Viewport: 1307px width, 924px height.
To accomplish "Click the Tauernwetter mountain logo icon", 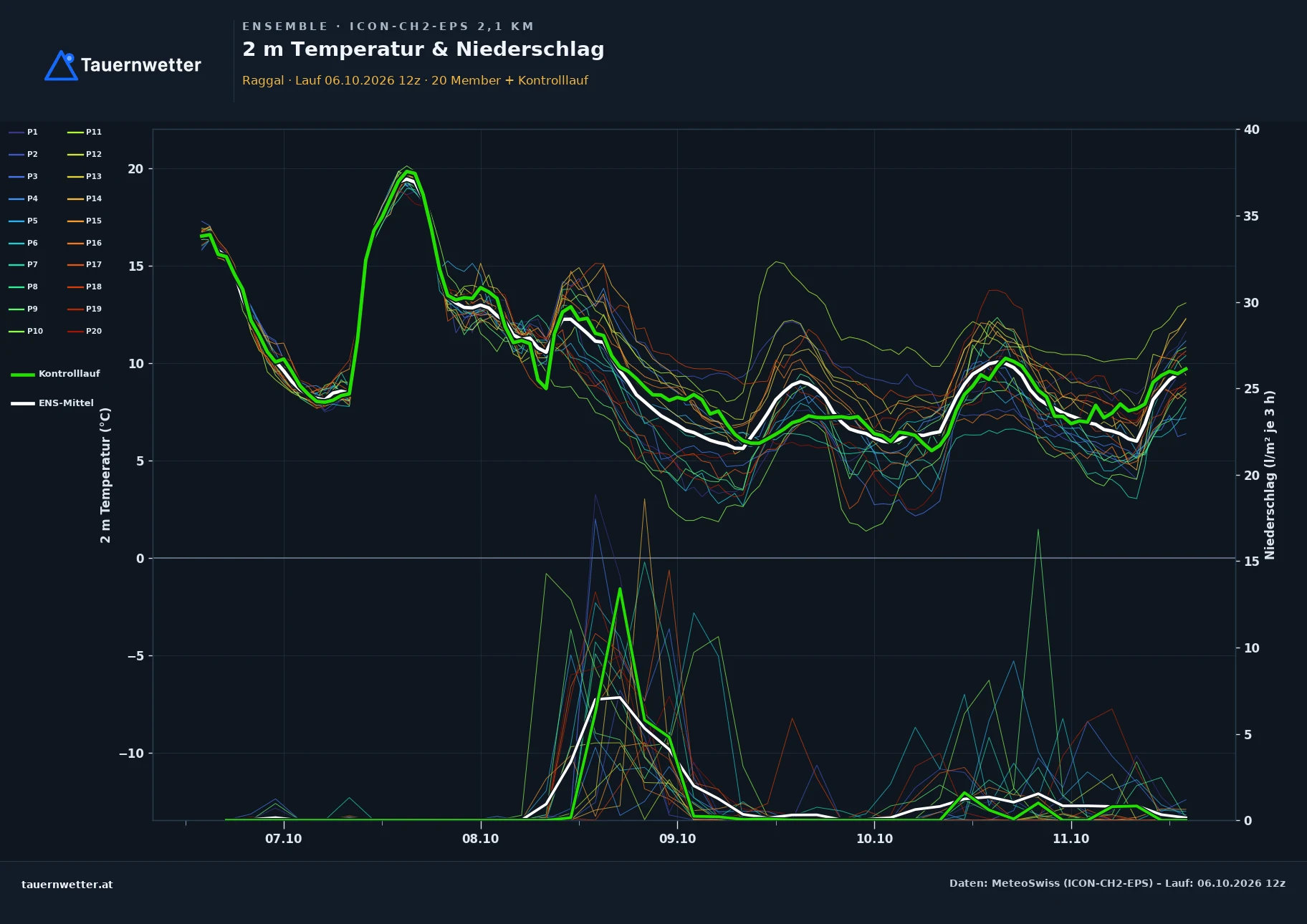I will click(61, 65).
